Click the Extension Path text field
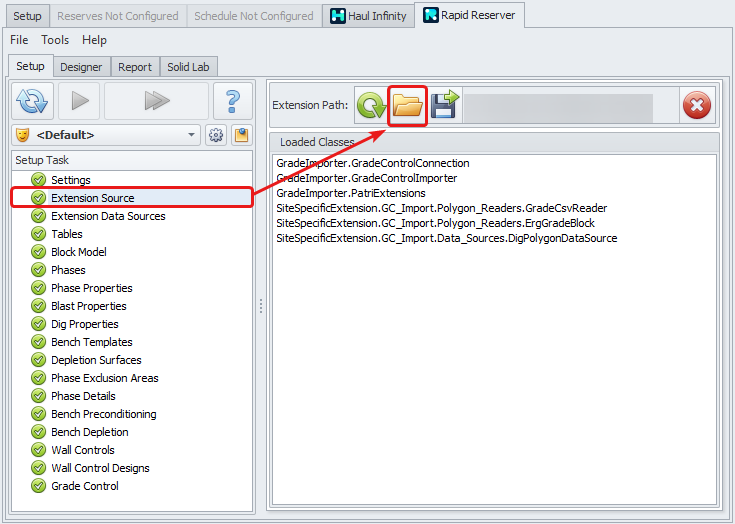 pyautogui.click(x=570, y=105)
